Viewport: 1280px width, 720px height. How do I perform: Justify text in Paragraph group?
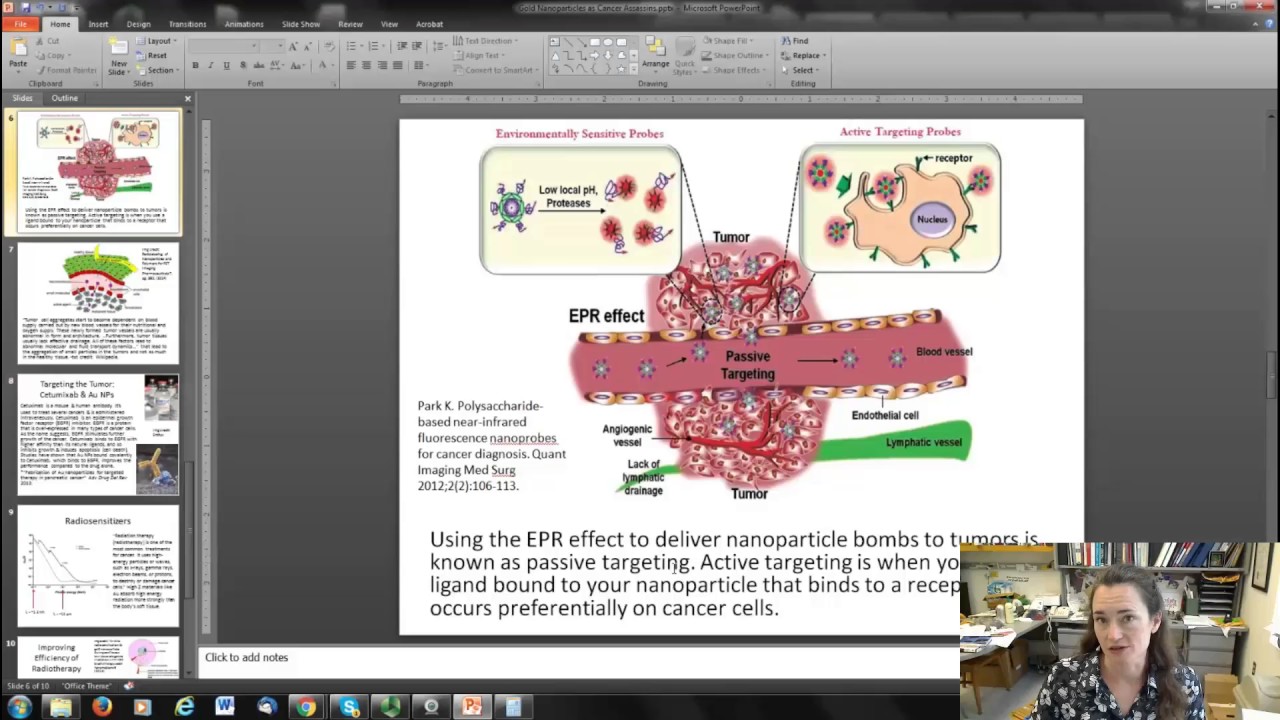pos(397,65)
